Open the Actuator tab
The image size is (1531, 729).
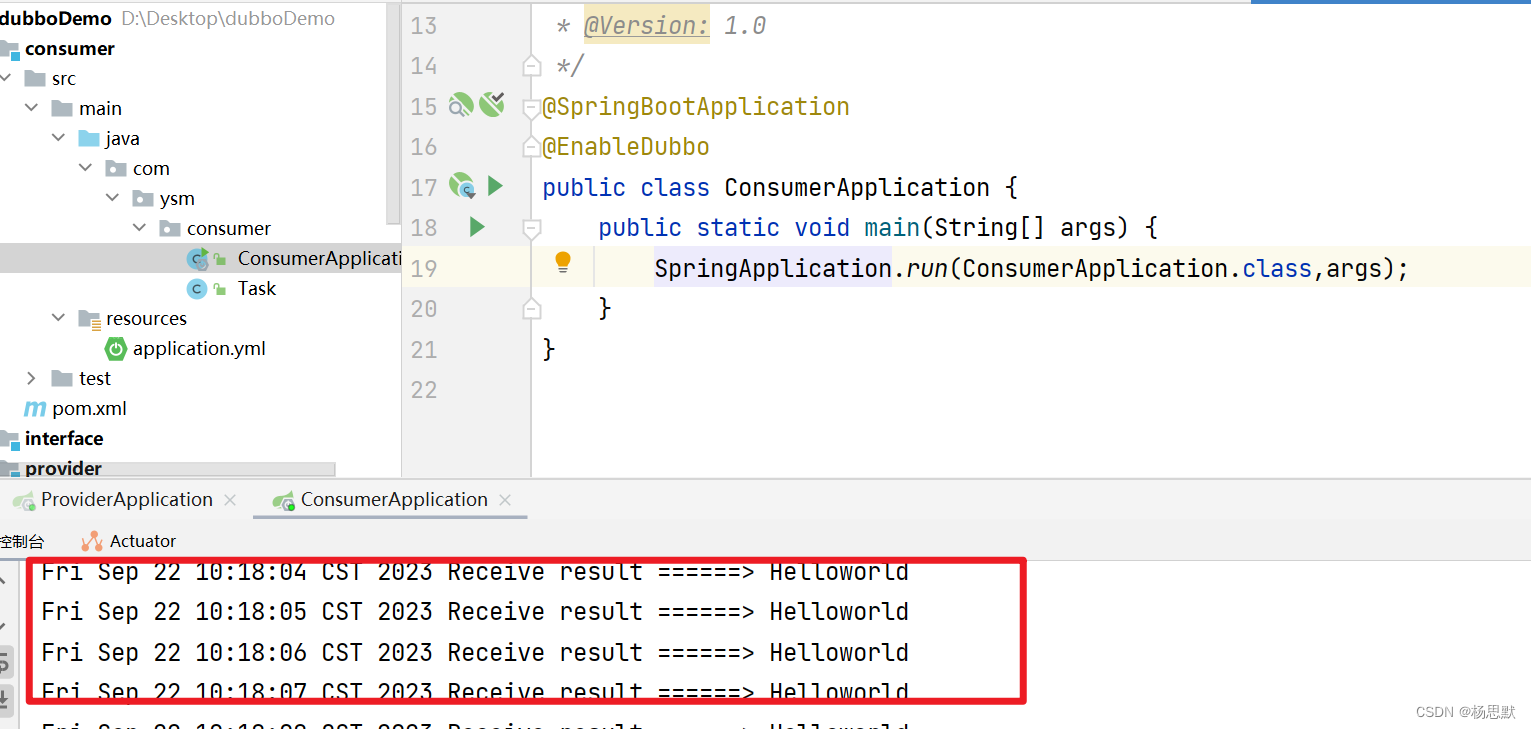(x=128, y=541)
